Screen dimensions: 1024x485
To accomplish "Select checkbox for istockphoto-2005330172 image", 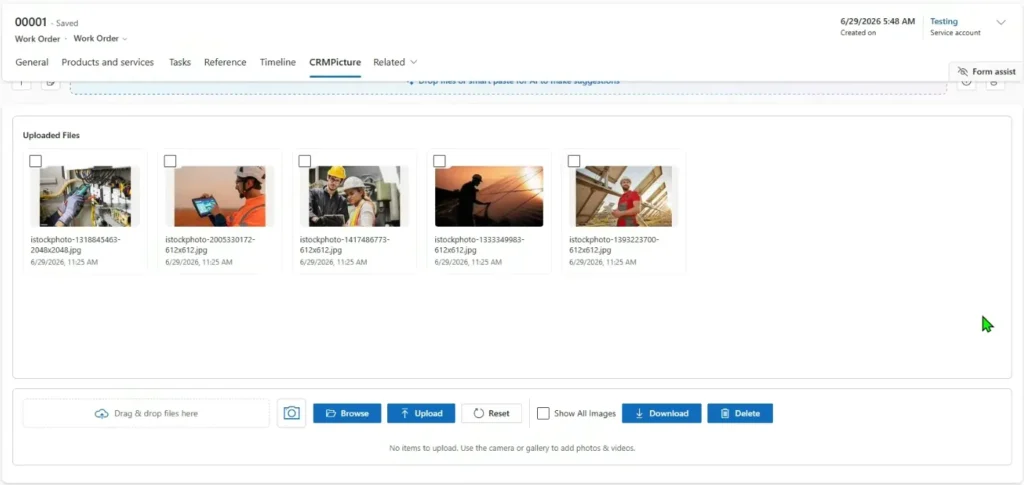I will click(170, 161).
